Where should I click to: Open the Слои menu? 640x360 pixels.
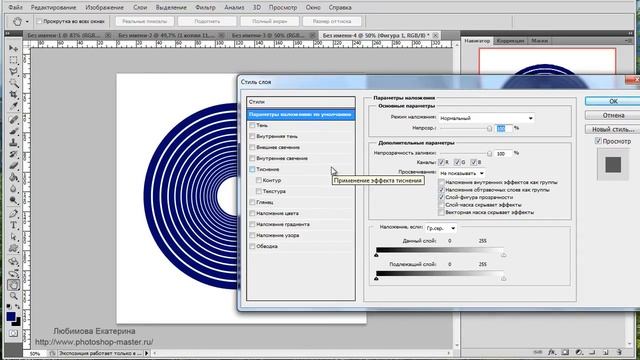pos(140,7)
